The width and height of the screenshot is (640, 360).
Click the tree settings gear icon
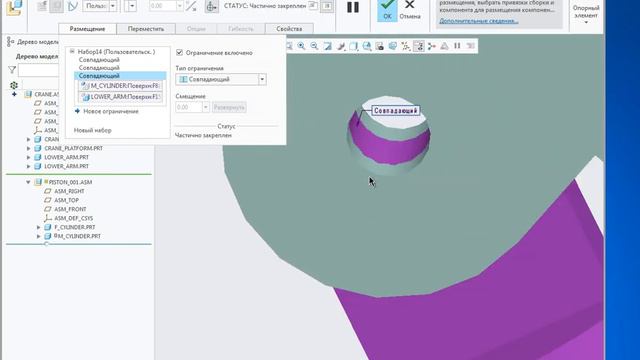coord(14,85)
